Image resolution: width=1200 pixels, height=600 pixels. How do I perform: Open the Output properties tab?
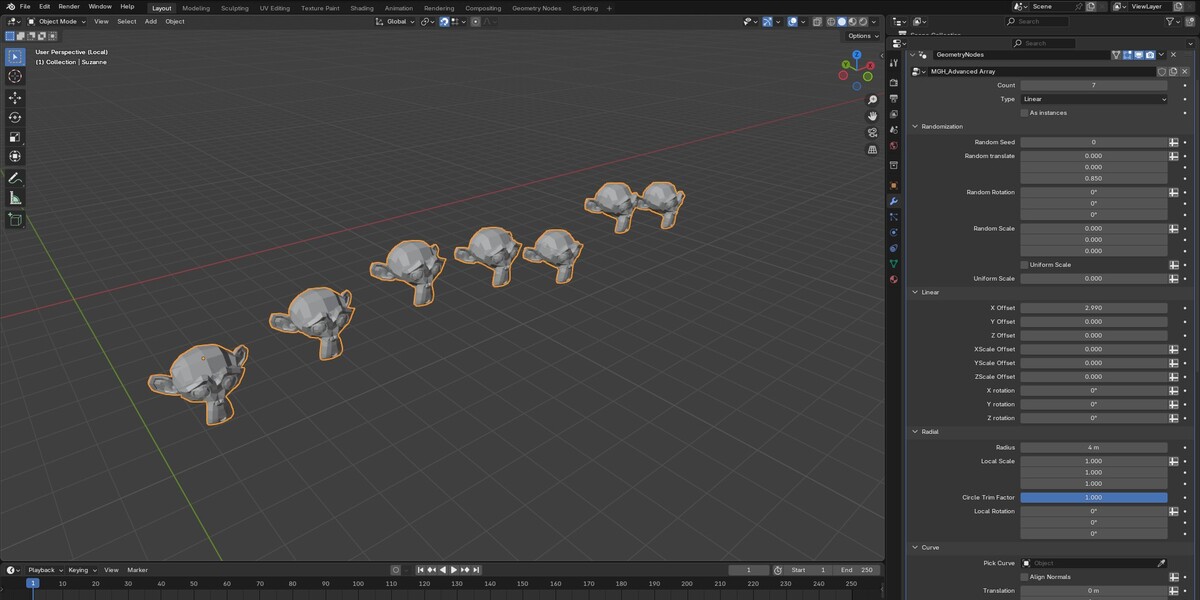[894, 98]
